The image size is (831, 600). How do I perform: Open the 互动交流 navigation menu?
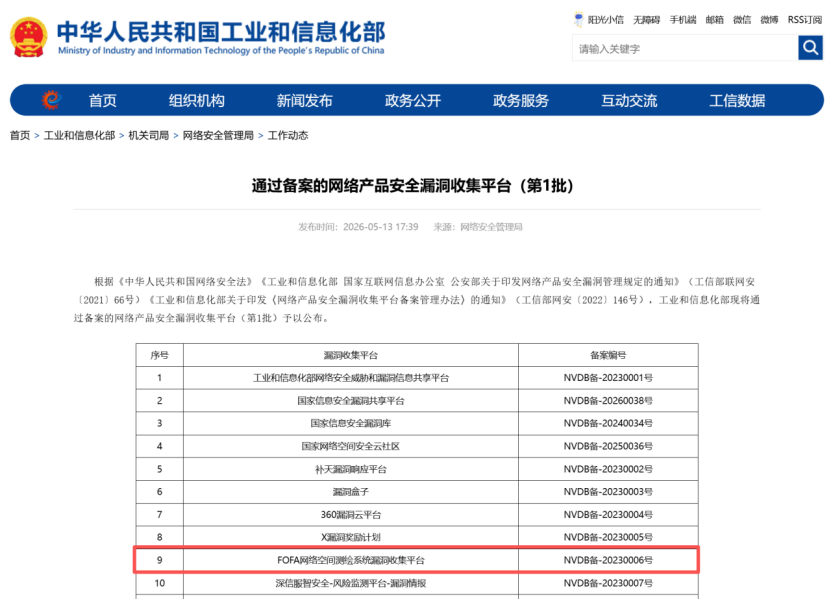point(629,100)
